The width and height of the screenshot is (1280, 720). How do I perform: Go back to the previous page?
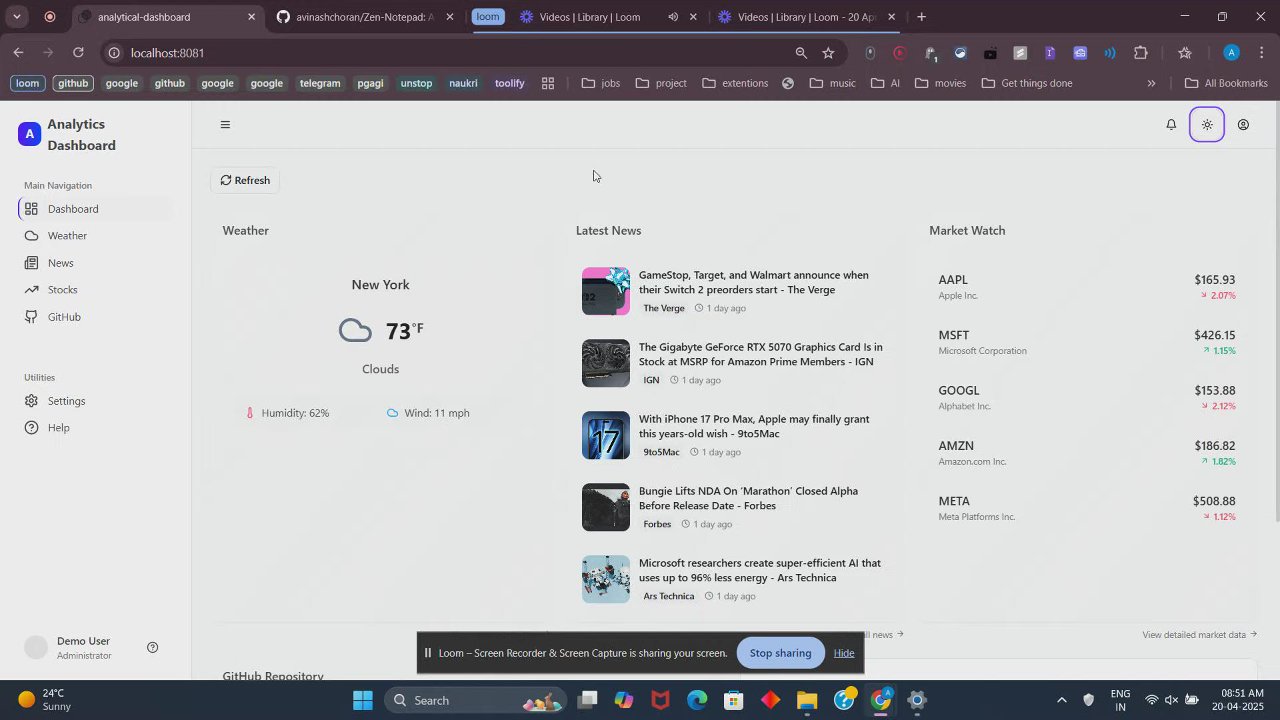(18, 53)
